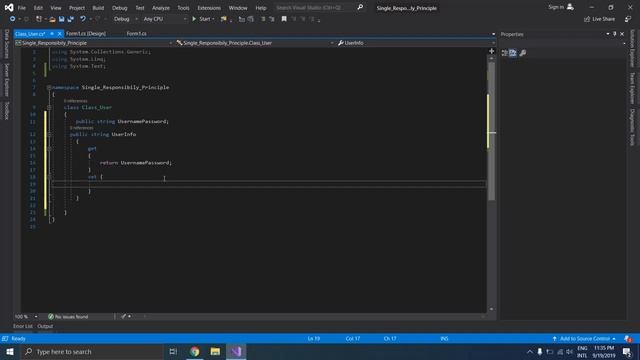Click the search magnifier icon in title bar
The width and height of the screenshot is (640, 360).
tap(360, 7)
